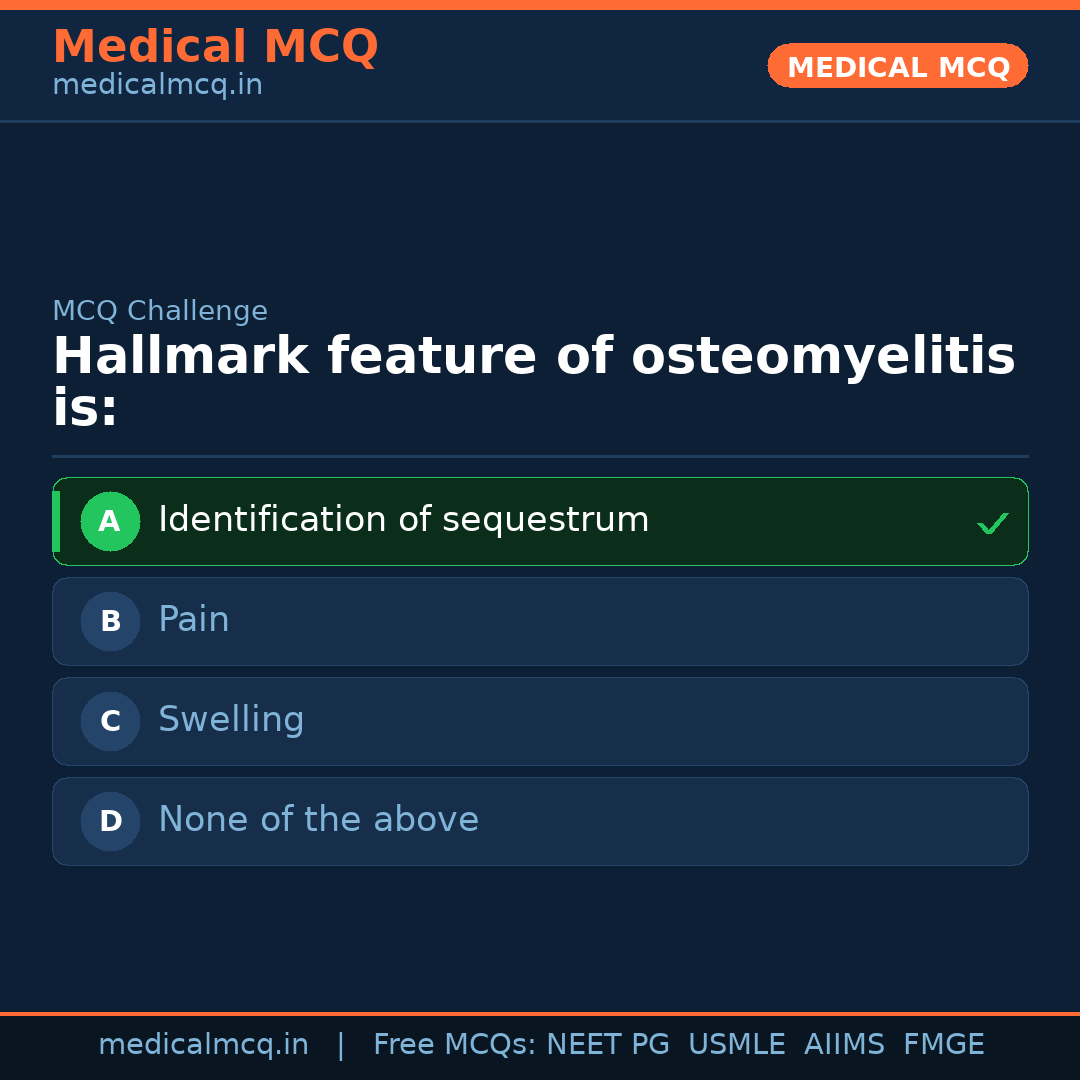Expand the MCQ Challenge section

160,311
